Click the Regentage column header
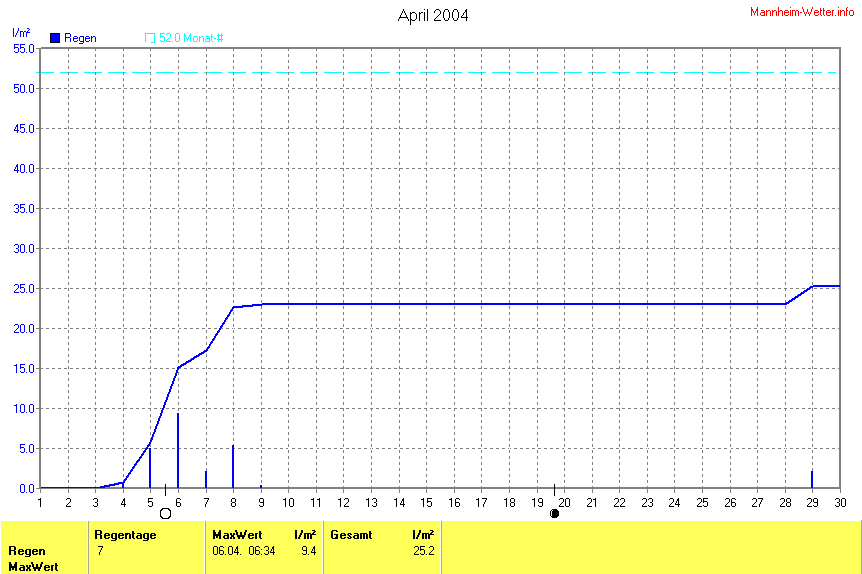Screen dimensions: 862x574 click(x=125, y=535)
